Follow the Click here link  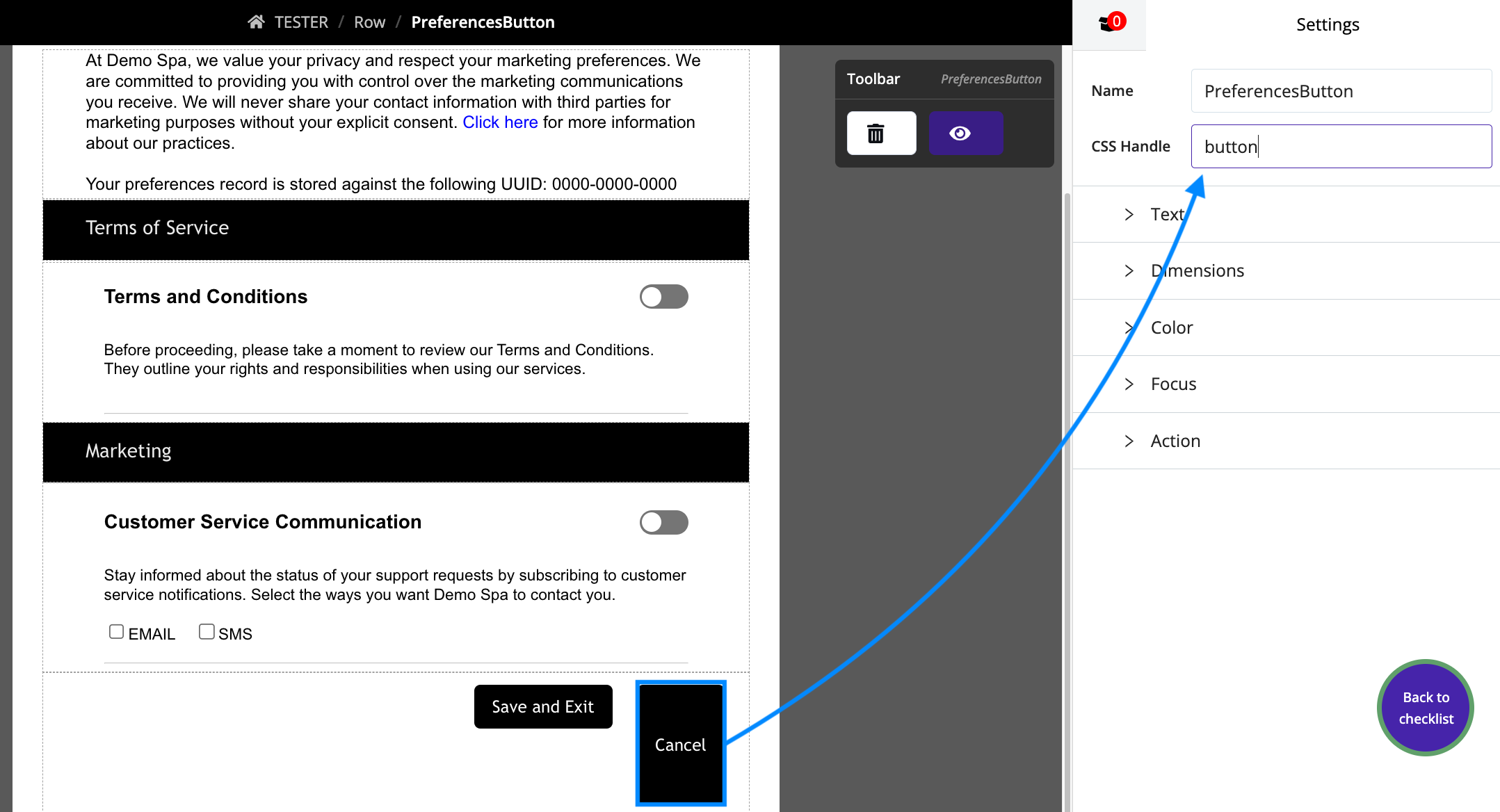500,122
